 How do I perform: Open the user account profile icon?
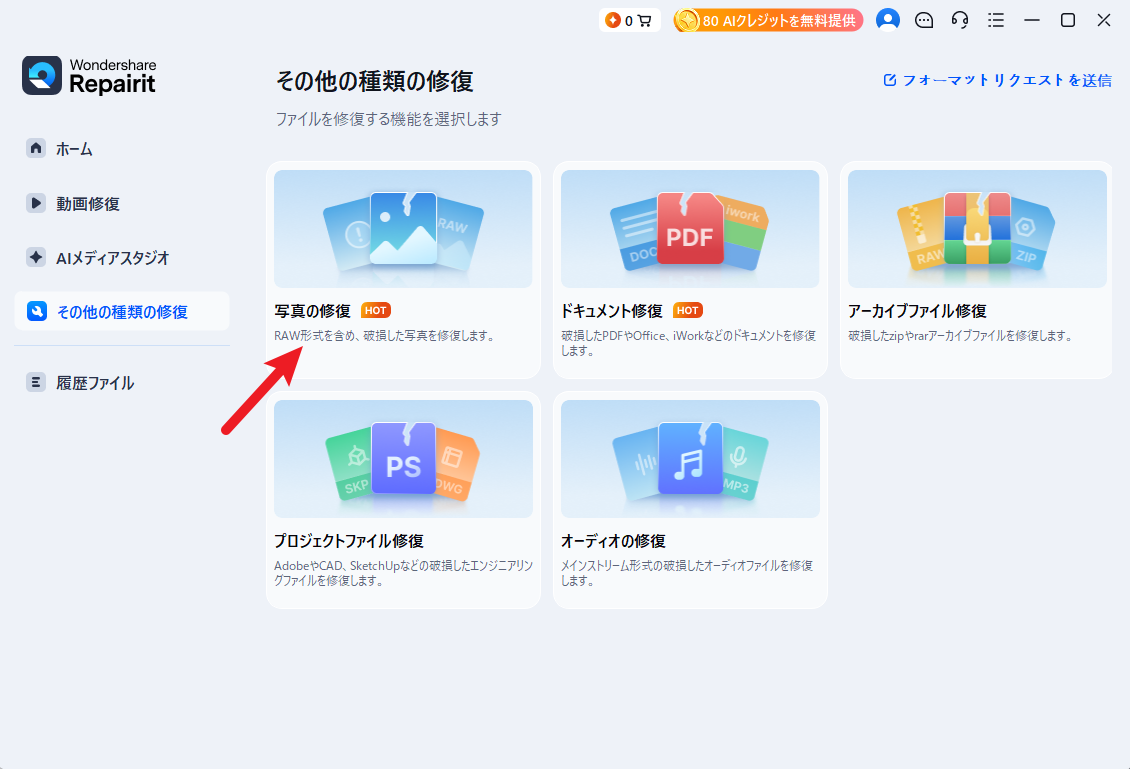pos(887,20)
